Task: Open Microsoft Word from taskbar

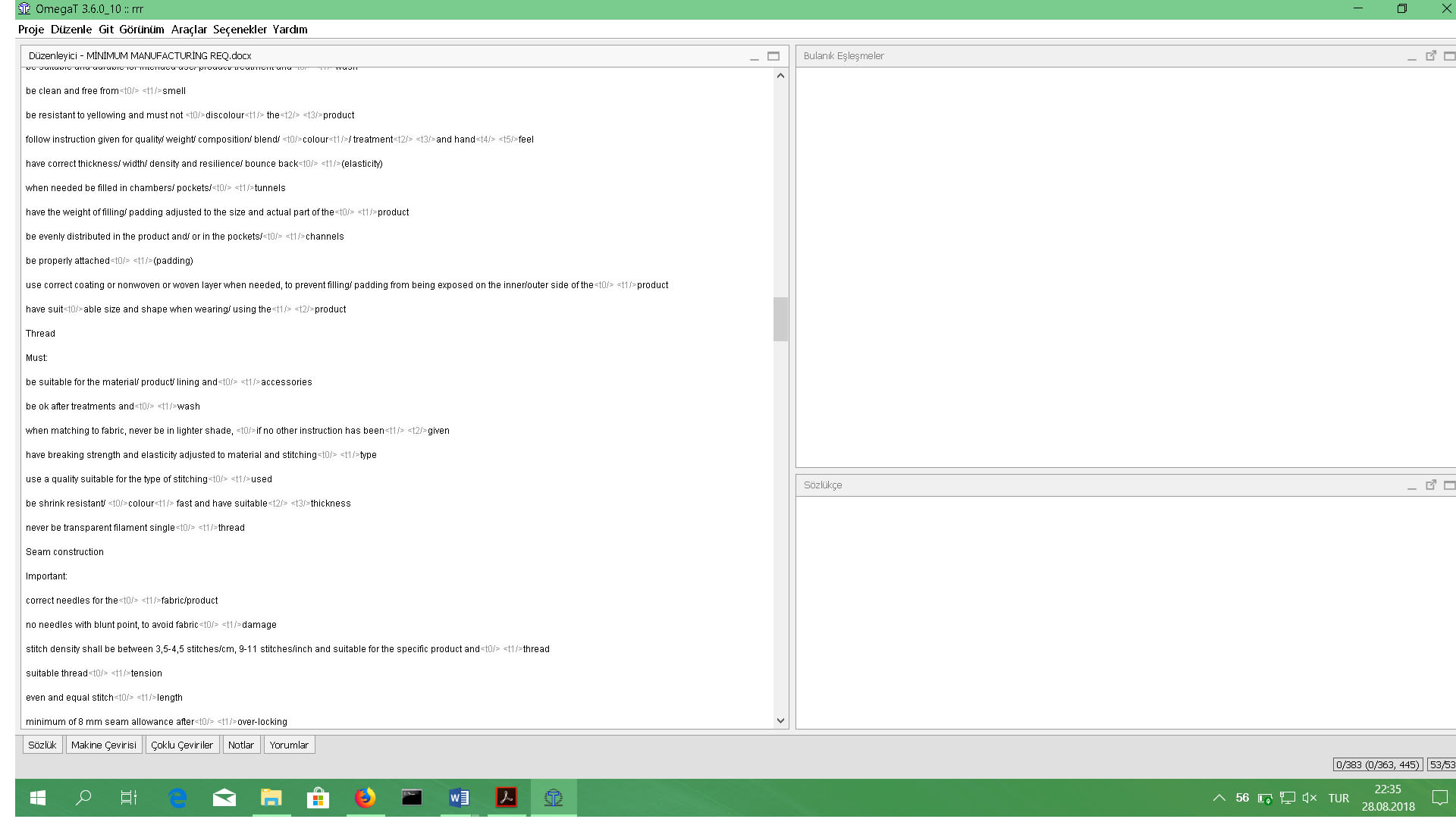Action: tap(459, 798)
